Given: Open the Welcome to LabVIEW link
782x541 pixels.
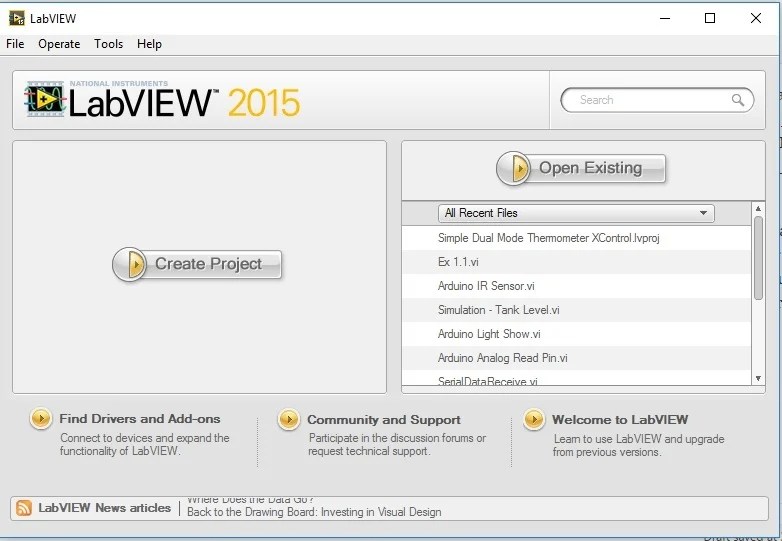Looking at the screenshot, I should pyautogui.click(x=620, y=420).
